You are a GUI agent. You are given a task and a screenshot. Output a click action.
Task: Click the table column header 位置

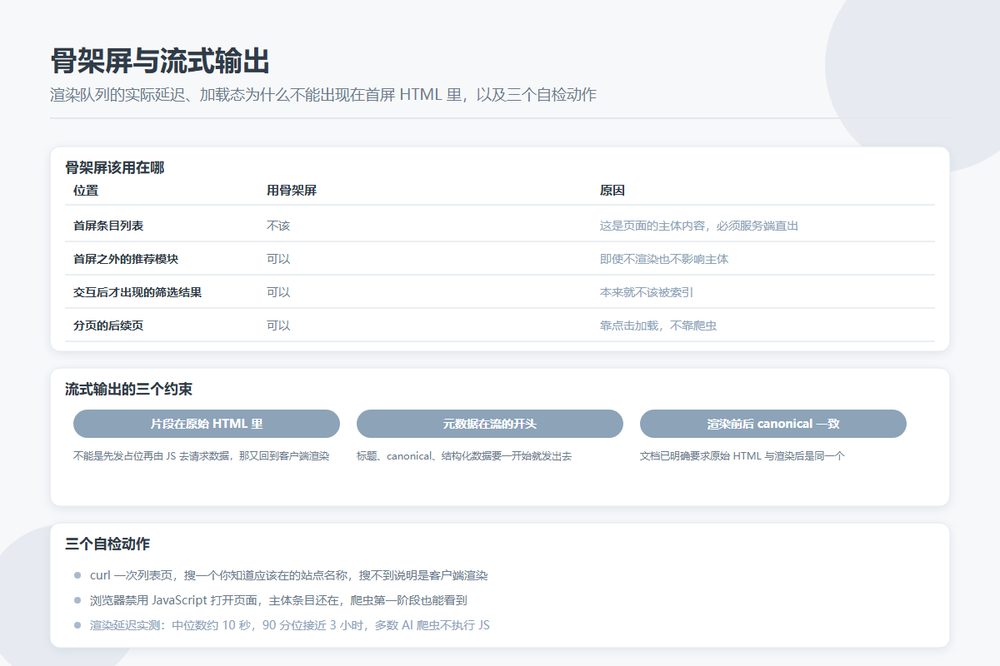[x=85, y=190]
